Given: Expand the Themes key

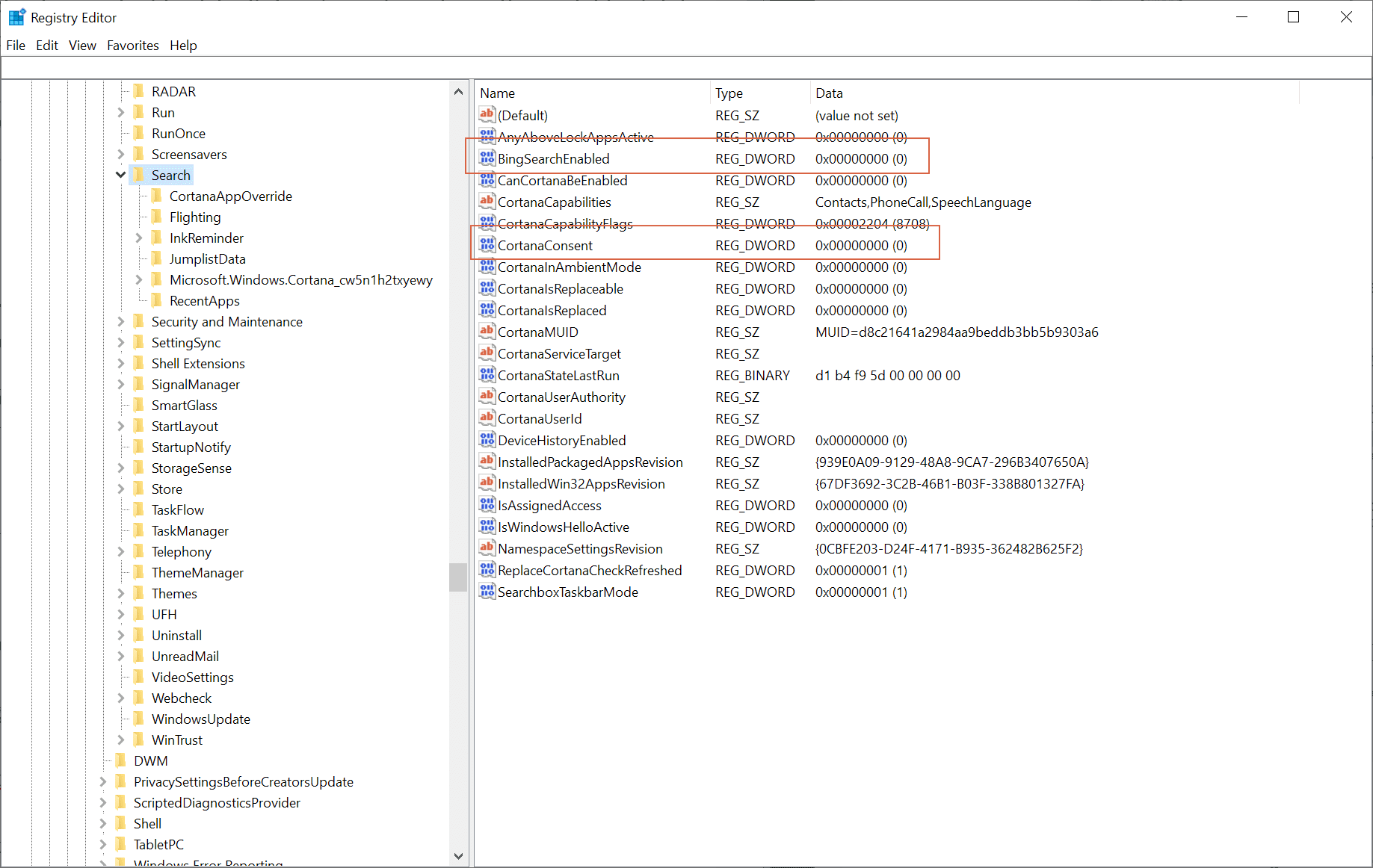Looking at the screenshot, I should (121, 593).
